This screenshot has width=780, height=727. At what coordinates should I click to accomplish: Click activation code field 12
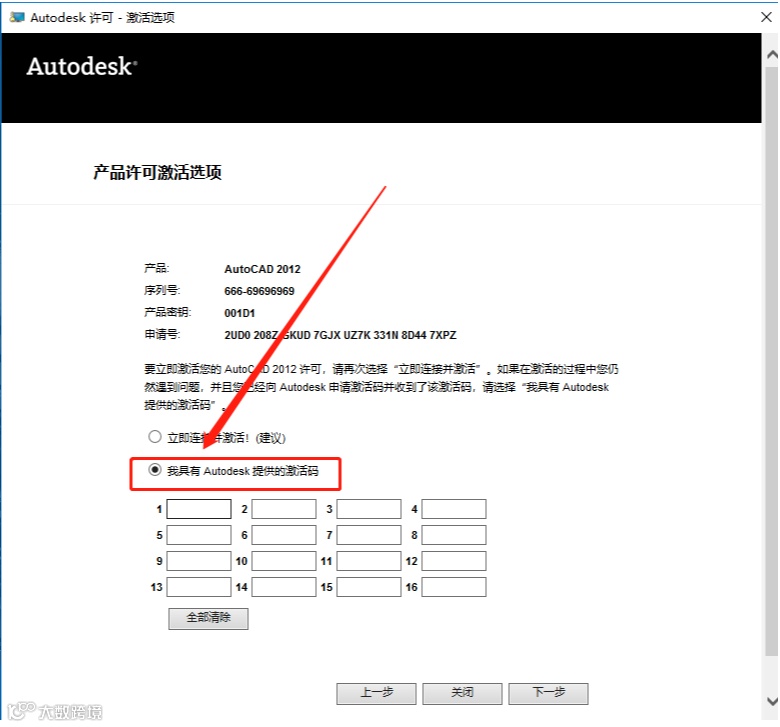454,561
